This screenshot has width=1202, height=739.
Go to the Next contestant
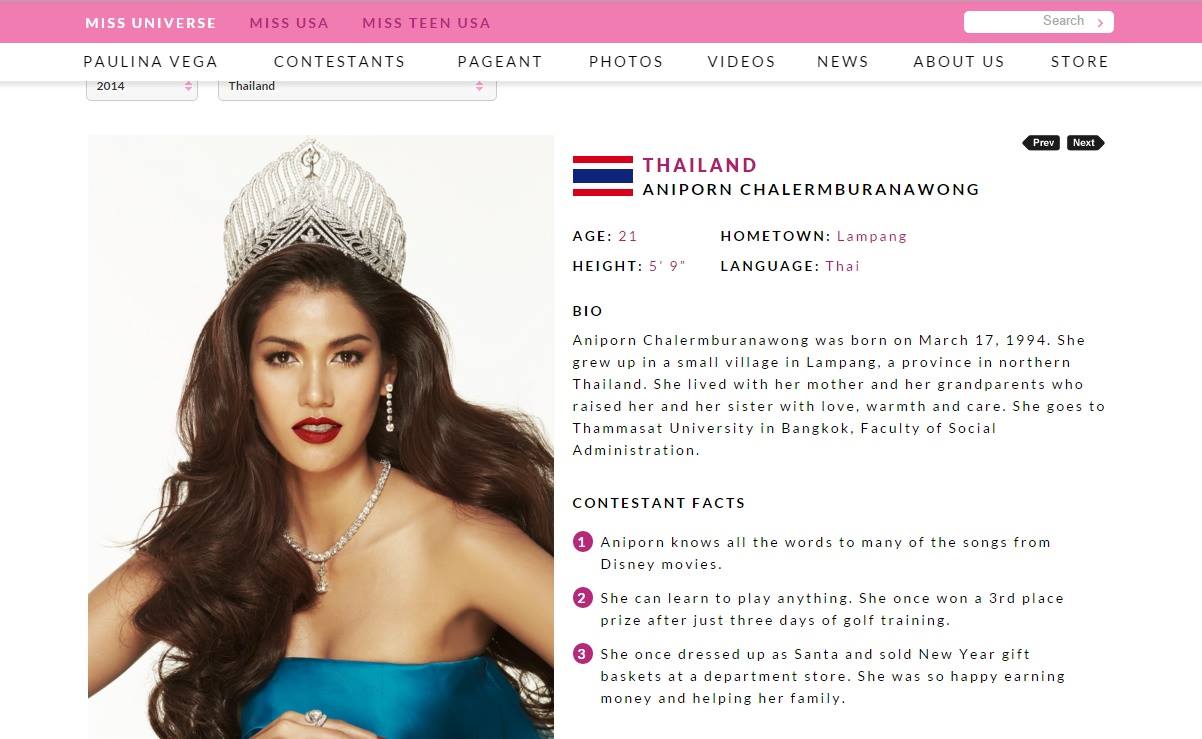pyautogui.click(x=1085, y=143)
